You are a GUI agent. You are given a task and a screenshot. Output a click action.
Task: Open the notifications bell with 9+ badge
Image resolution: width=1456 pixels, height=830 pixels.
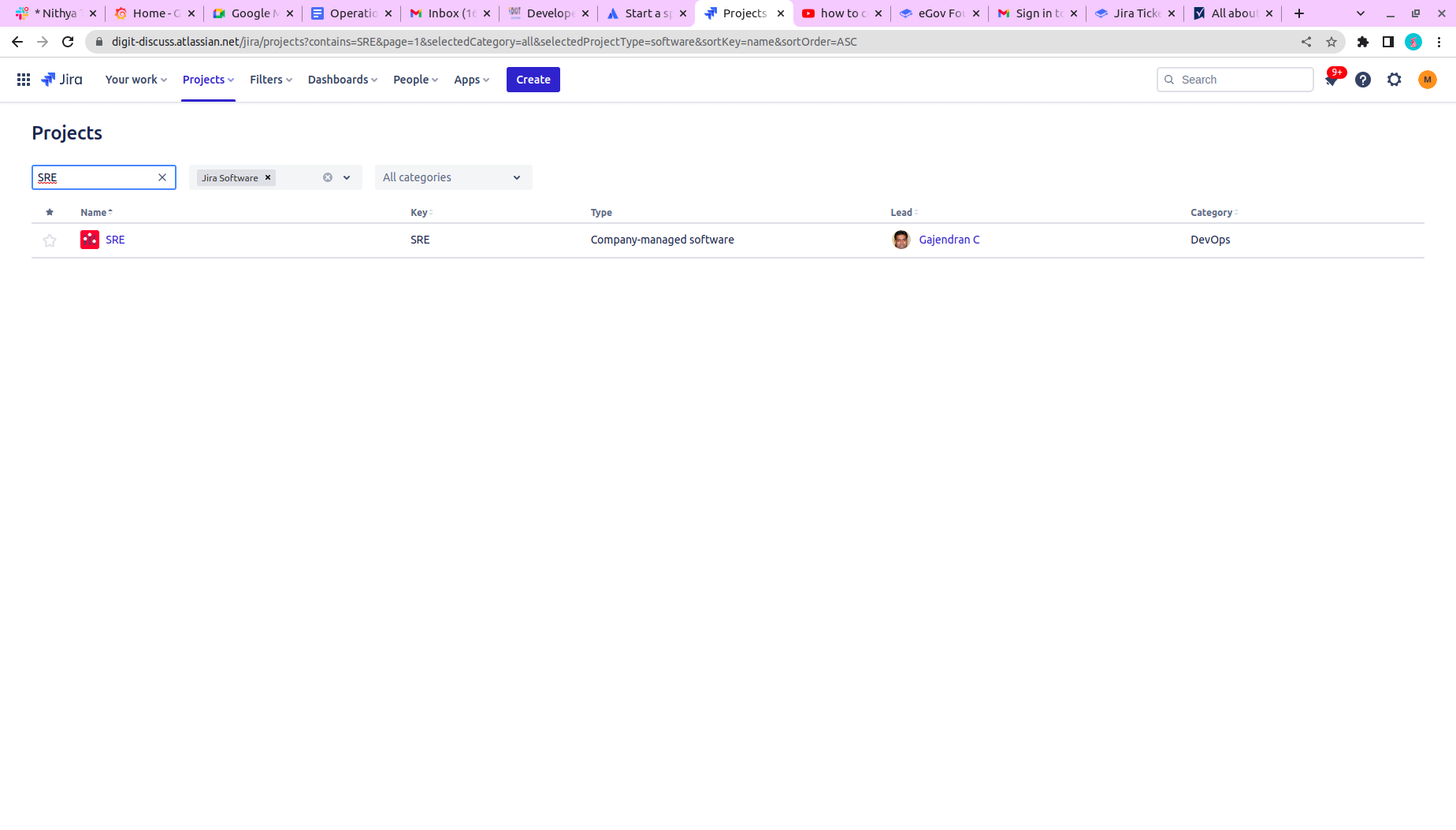pos(1332,80)
